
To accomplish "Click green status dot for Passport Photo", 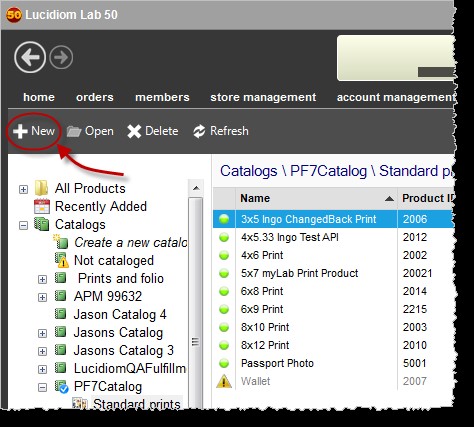I will (224, 363).
